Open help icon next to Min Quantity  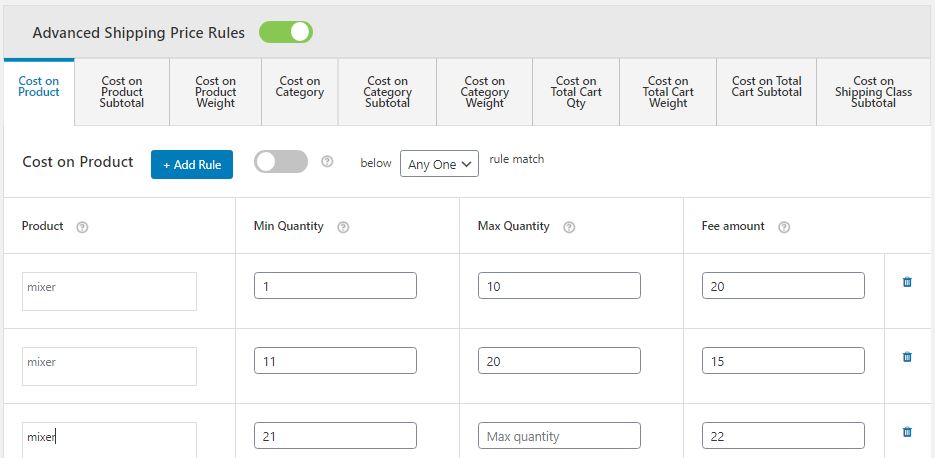coord(343,227)
